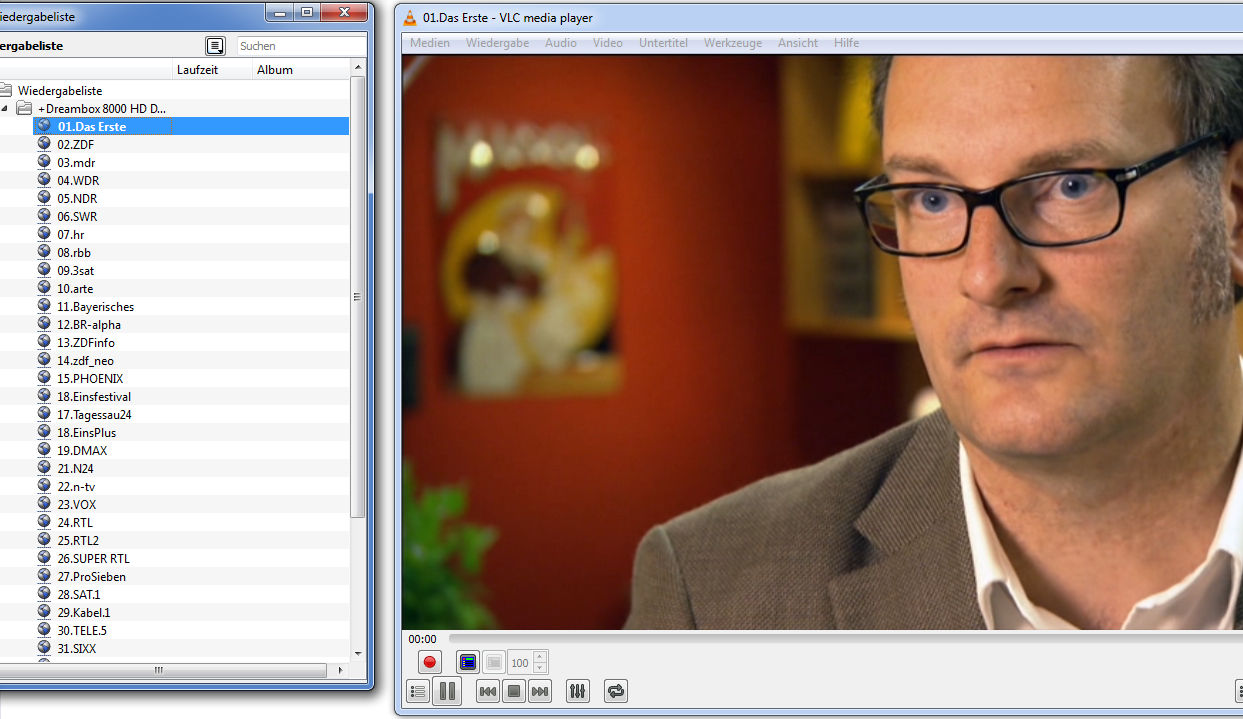Skip to next playlist item
1243x719 pixels.
(540, 691)
